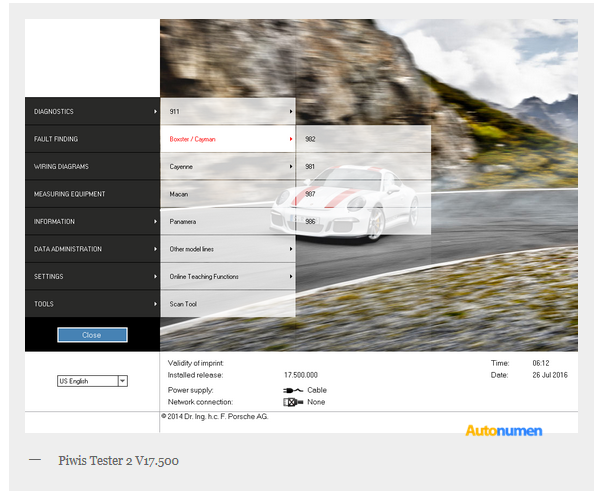
Task: Select the Macan model line
Action: coord(228,194)
